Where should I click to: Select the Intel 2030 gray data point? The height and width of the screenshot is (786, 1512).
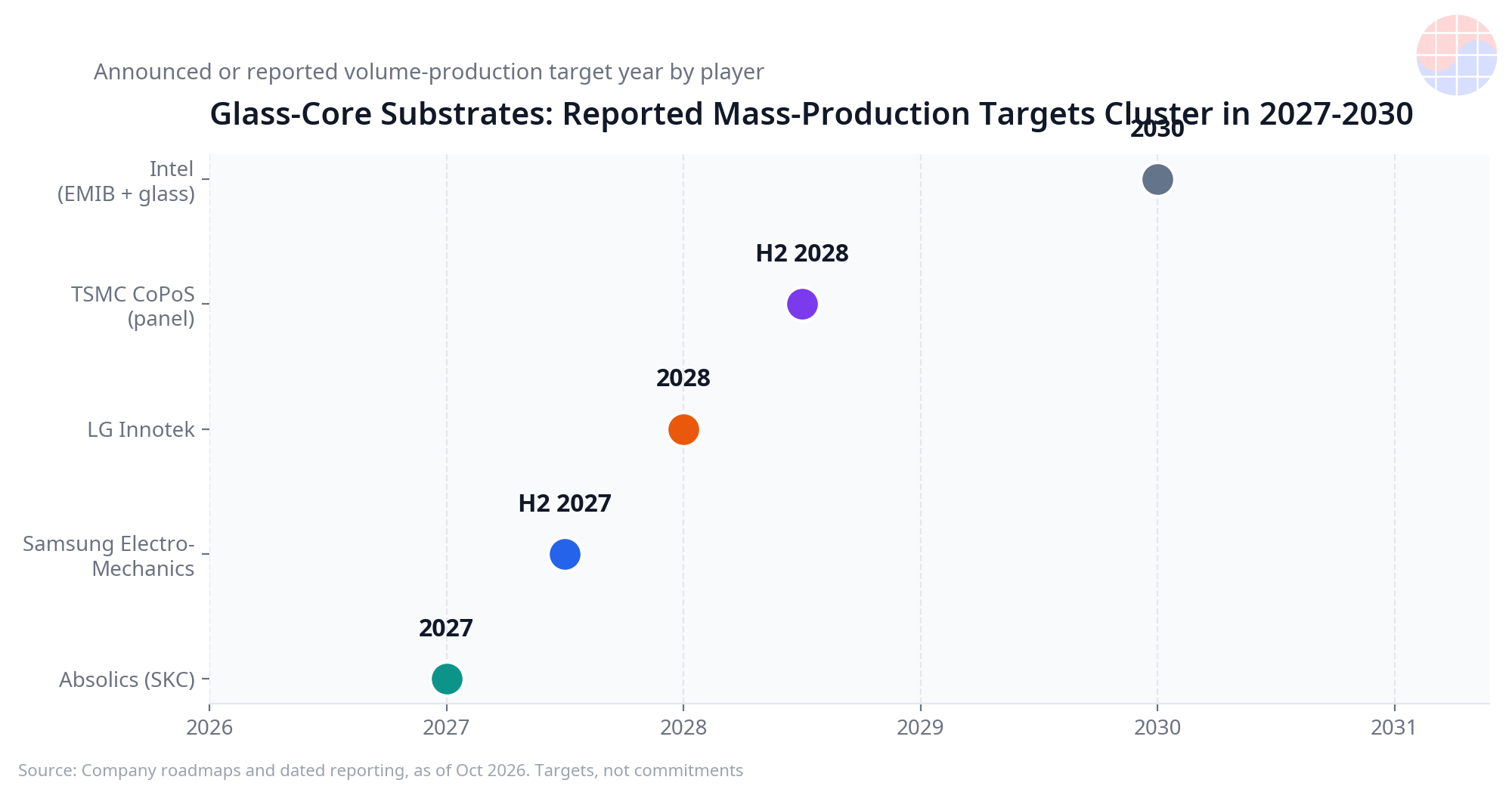pyautogui.click(x=1157, y=179)
